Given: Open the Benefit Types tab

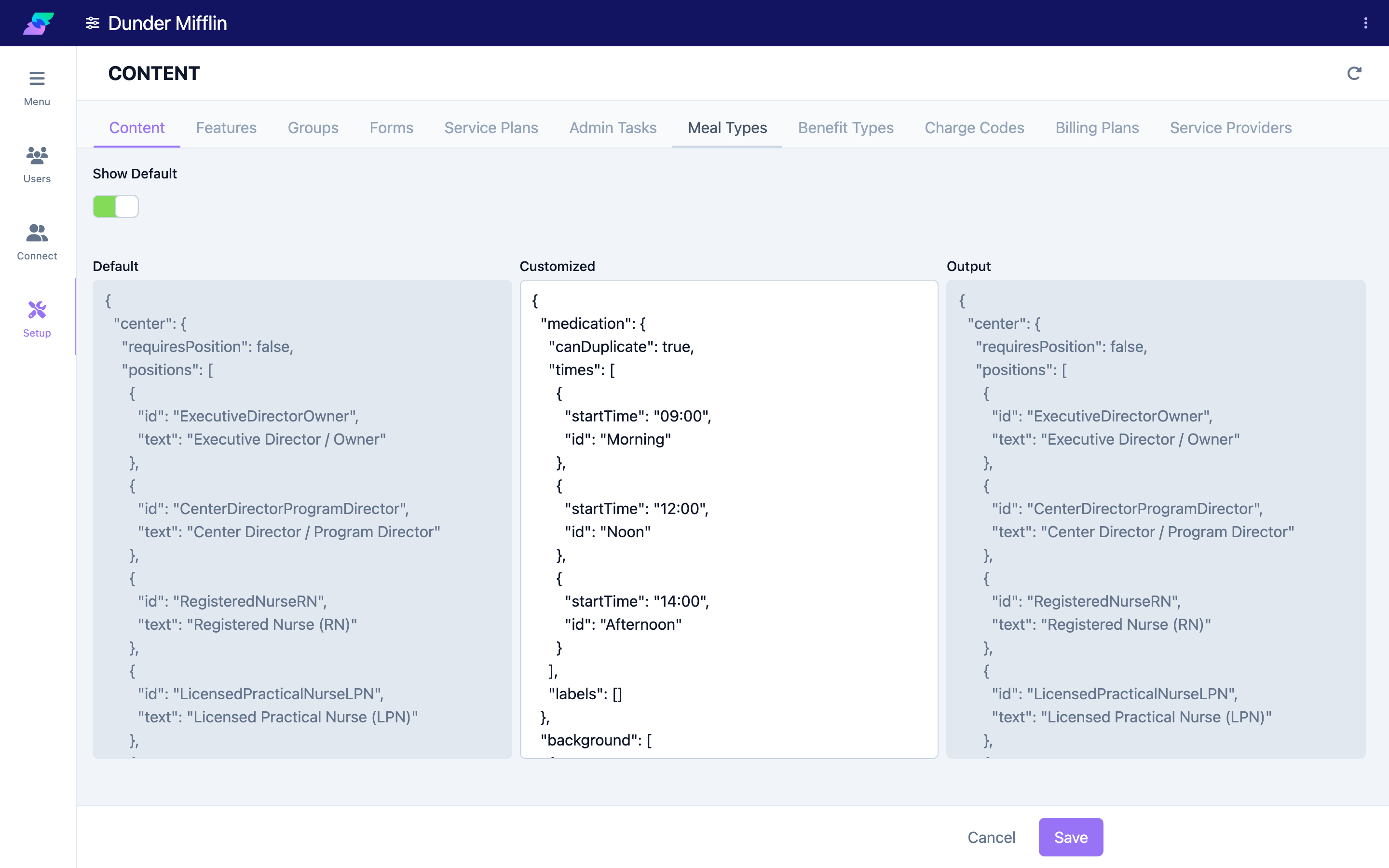Looking at the screenshot, I should (x=846, y=127).
